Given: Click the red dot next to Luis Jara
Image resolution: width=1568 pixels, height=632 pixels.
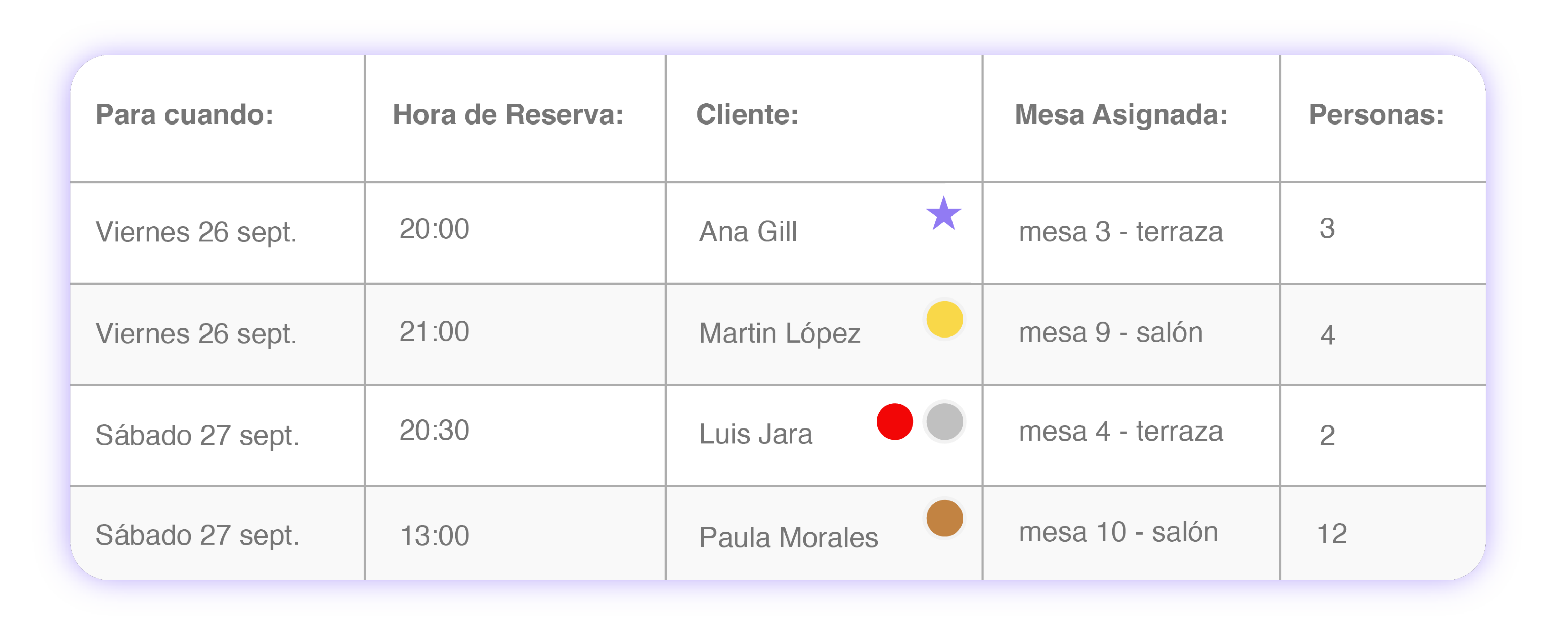Looking at the screenshot, I should [895, 421].
